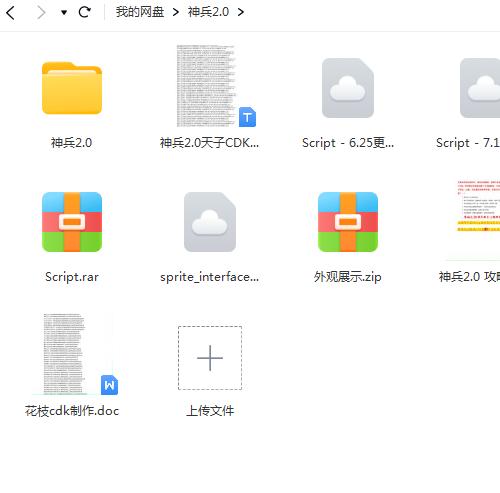Open the 神兵2.0 yellow folder
Screen dimensions: 500x493
72,88
